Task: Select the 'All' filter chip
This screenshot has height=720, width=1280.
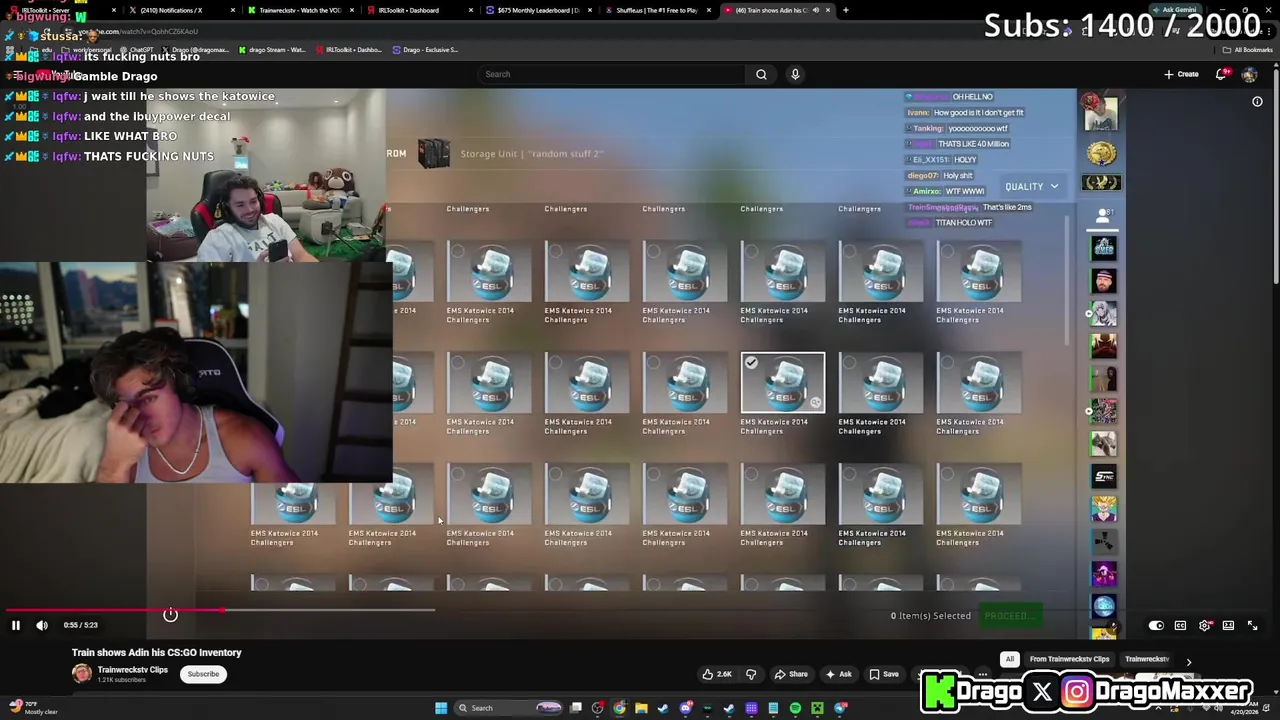Action: pos(1010,659)
